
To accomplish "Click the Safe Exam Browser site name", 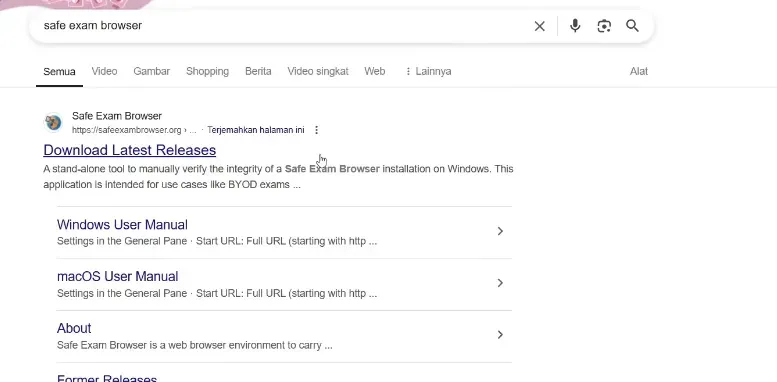I will point(117,116).
